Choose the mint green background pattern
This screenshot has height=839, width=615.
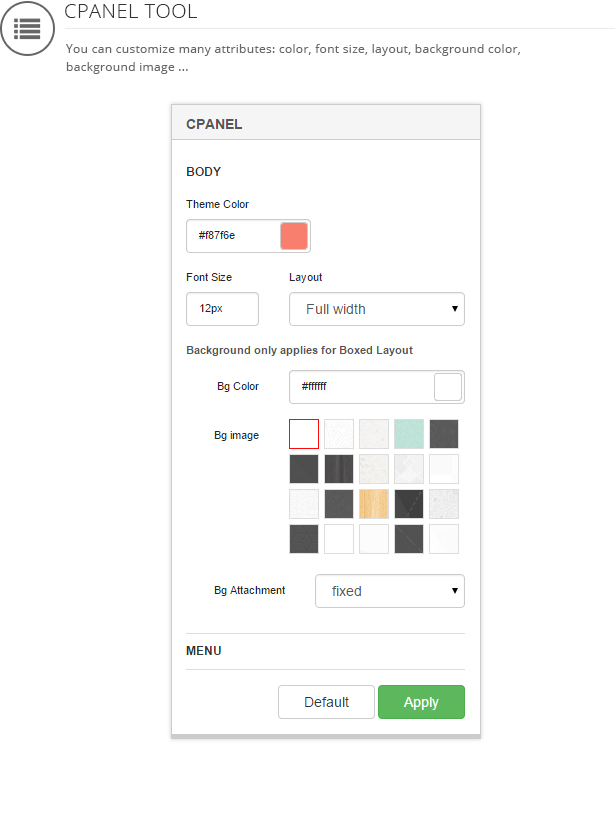pyautogui.click(x=409, y=434)
